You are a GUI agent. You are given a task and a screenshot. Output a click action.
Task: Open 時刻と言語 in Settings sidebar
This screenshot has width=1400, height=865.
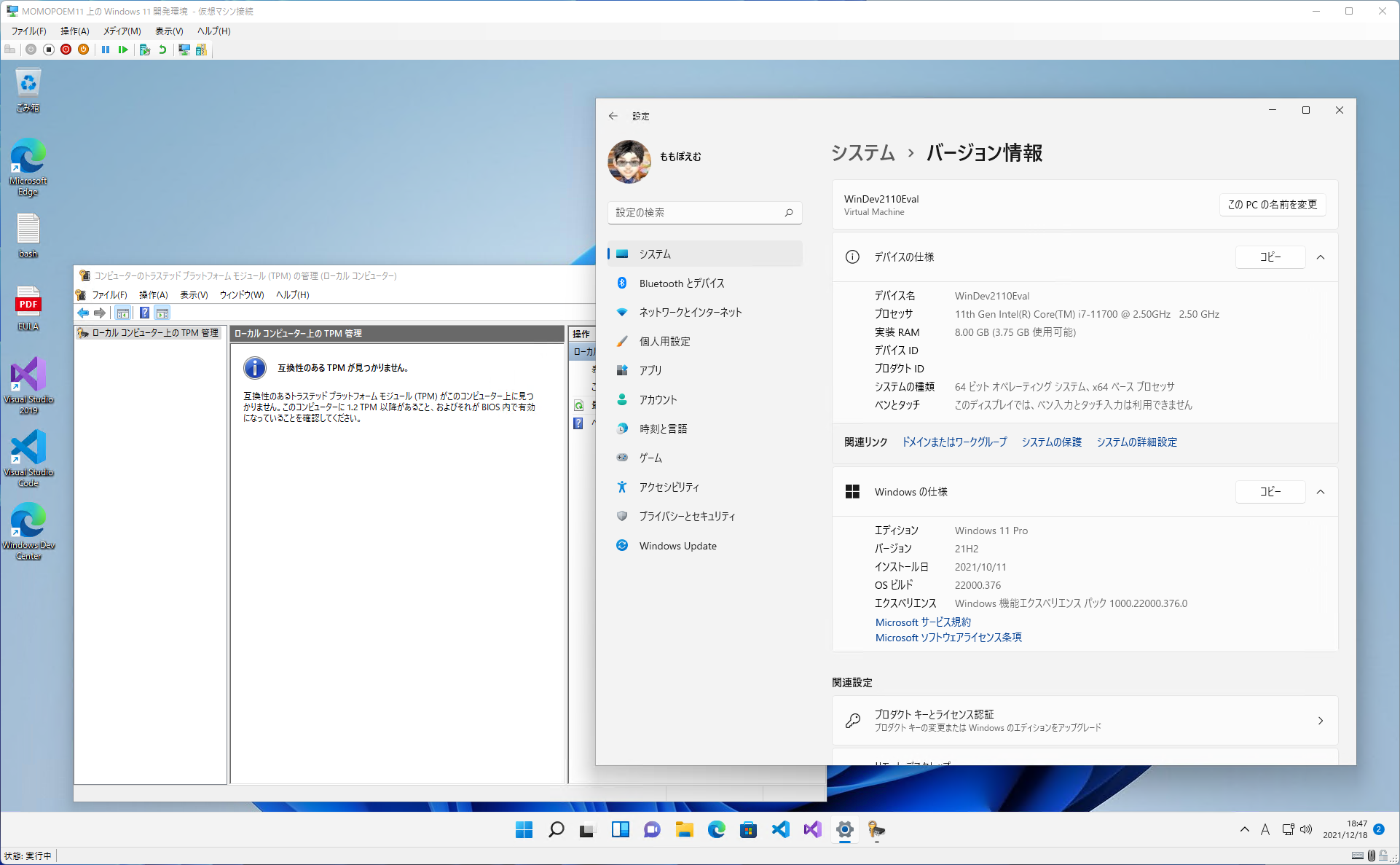point(704,428)
